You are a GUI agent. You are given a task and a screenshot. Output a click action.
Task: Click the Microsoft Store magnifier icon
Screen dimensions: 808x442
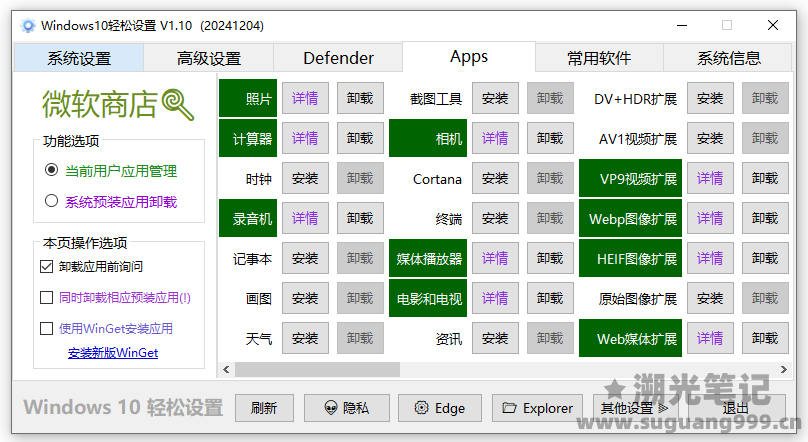click(178, 105)
